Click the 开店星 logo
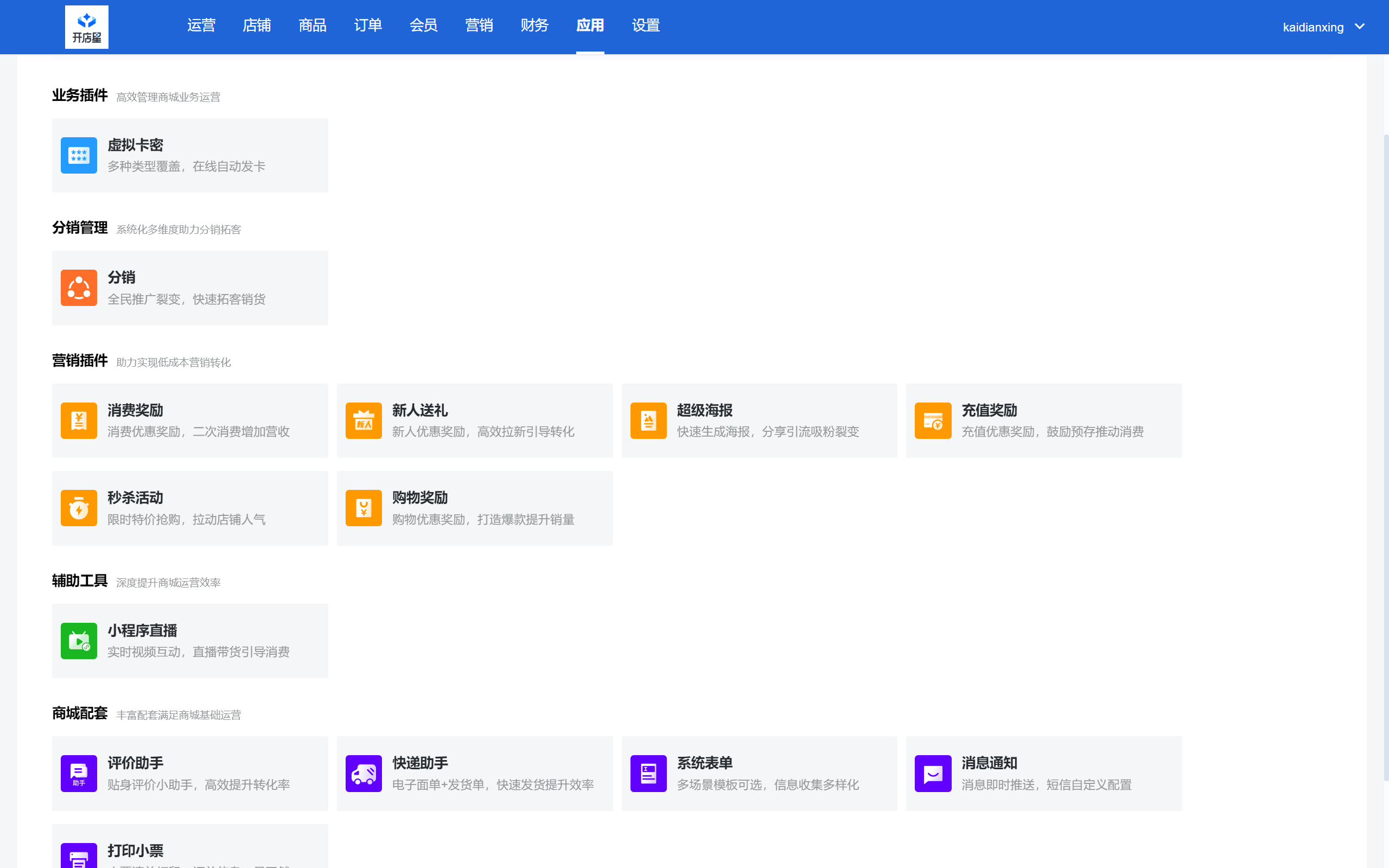The image size is (1389, 868). click(x=87, y=27)
